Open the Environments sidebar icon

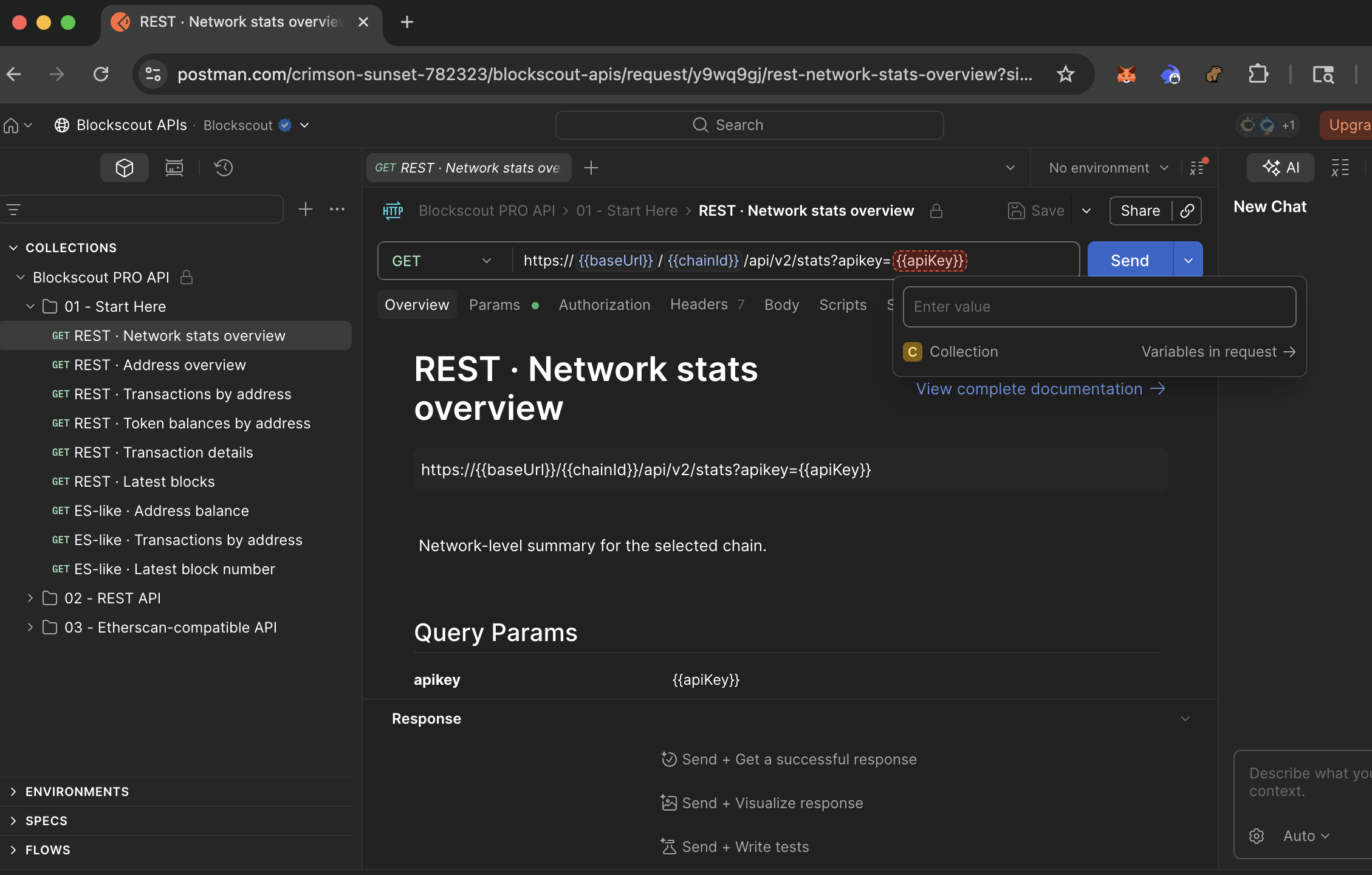click(x=174, y=168)
